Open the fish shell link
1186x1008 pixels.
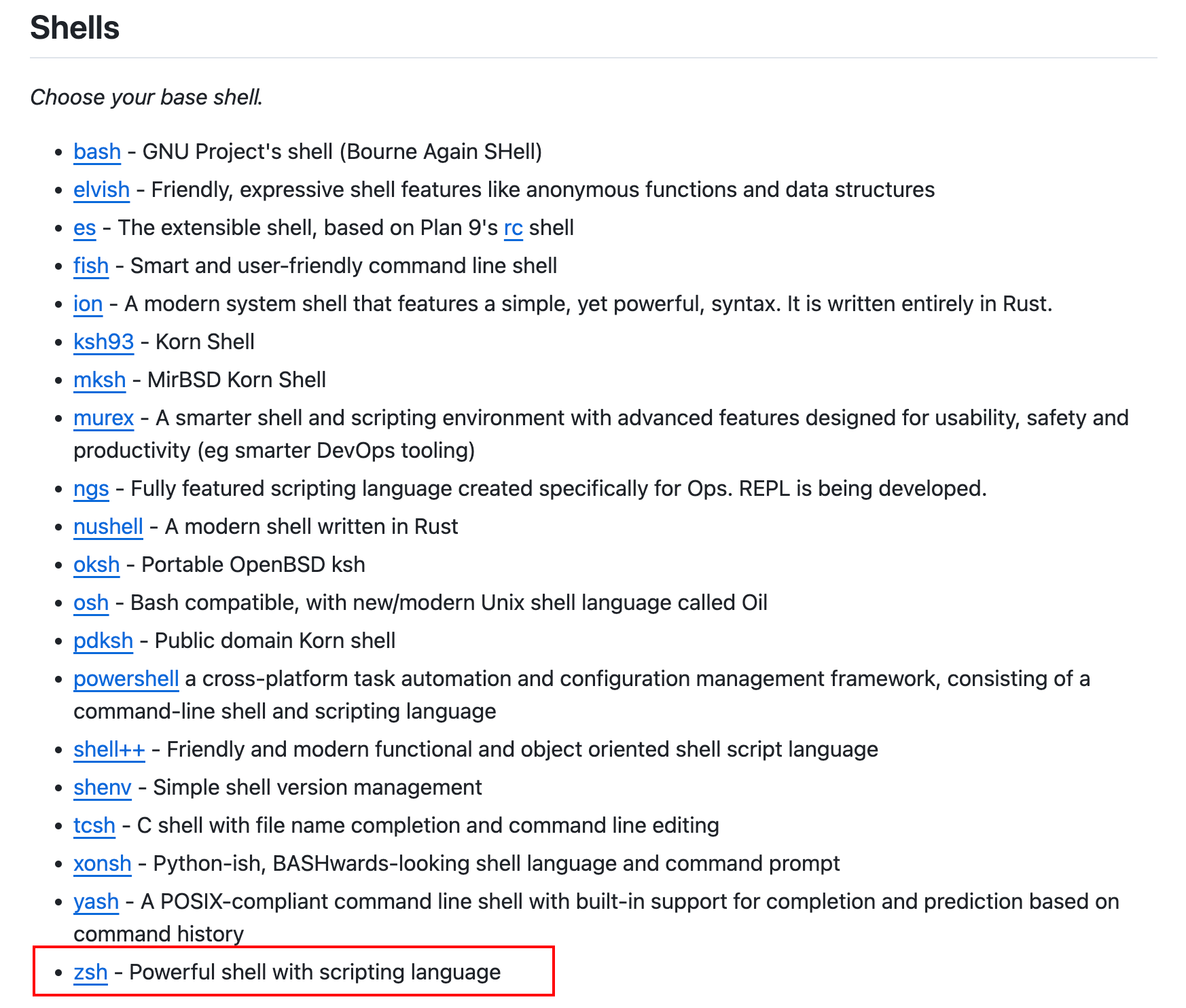coord(91,266)
